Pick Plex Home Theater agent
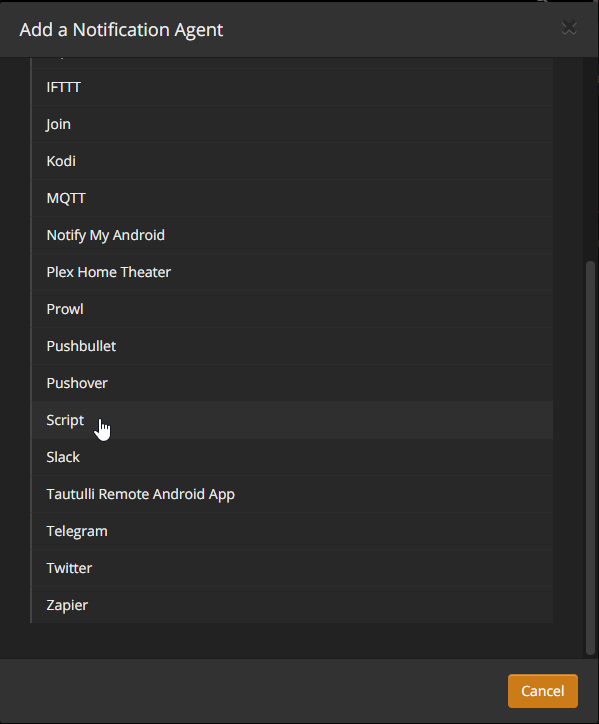The height and width of the screenshot is (724, 599). tap(292, 272)
